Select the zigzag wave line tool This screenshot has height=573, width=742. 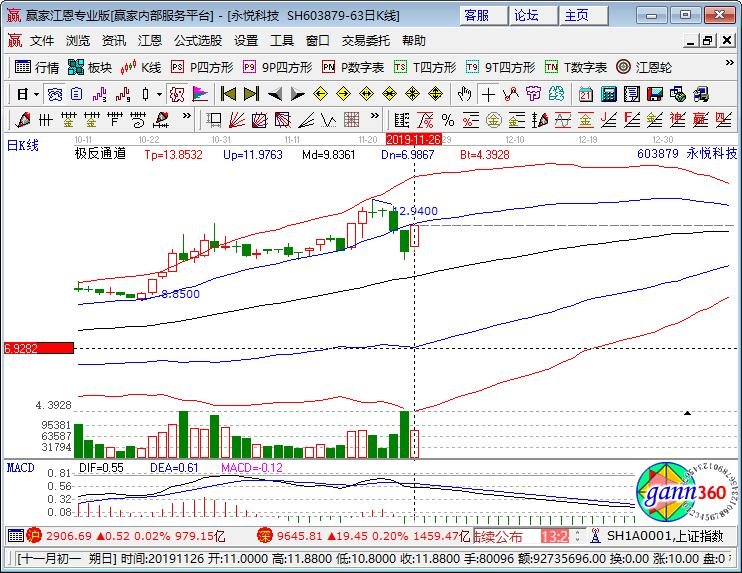pyautogui.click(x=328, y=120)
